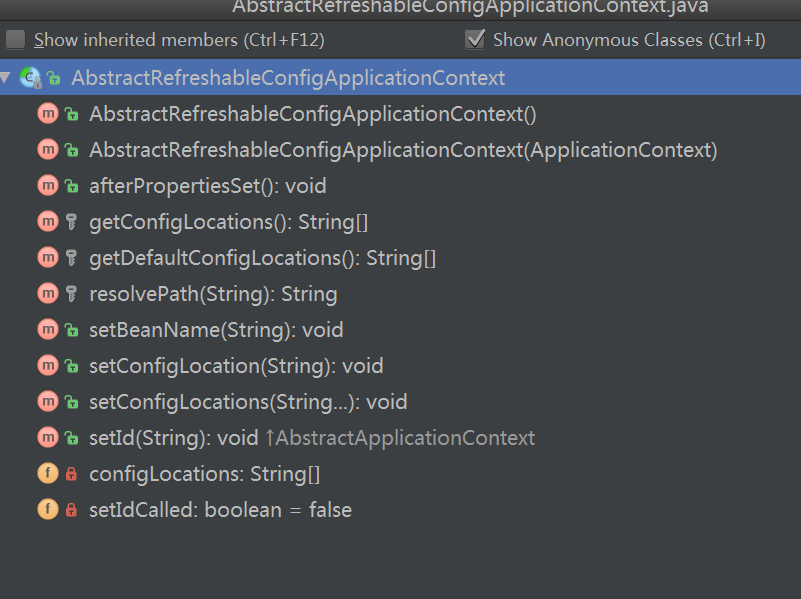
Task: Click the green public lock icon for setBeanName
Action: pyautogui.click(x=72, y=330)
